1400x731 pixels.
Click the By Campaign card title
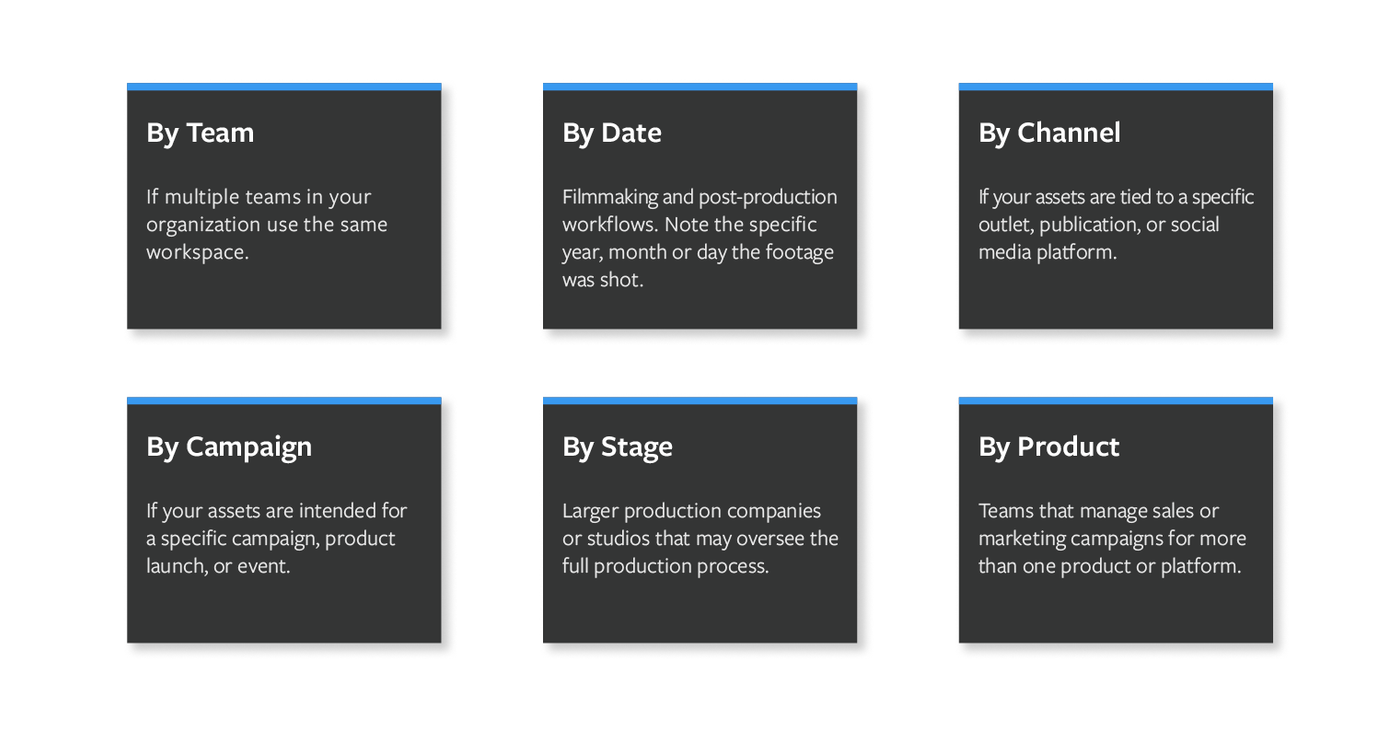229,447
